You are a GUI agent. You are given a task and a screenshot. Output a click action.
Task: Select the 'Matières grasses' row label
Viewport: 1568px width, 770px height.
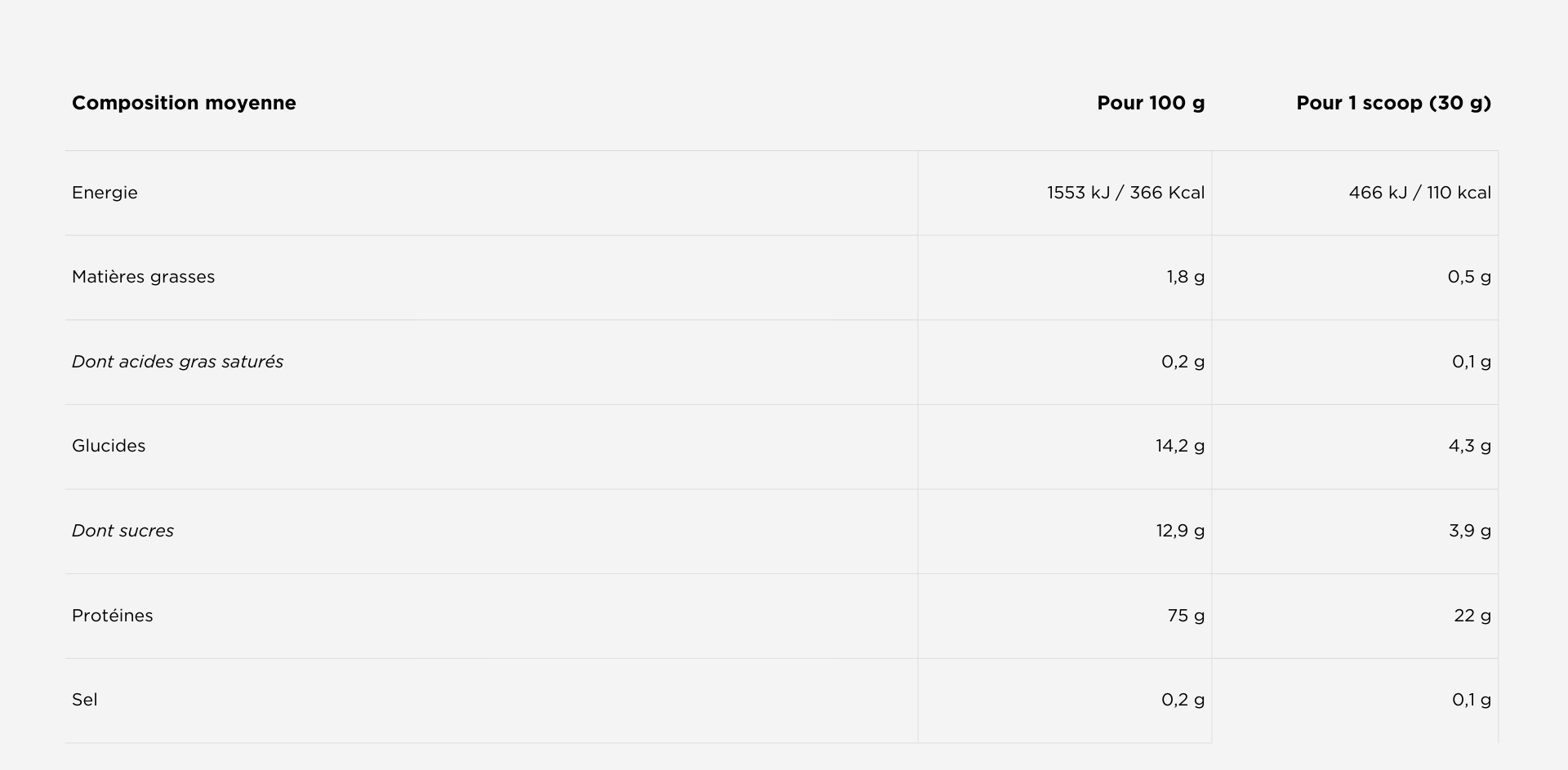[143, 277]
